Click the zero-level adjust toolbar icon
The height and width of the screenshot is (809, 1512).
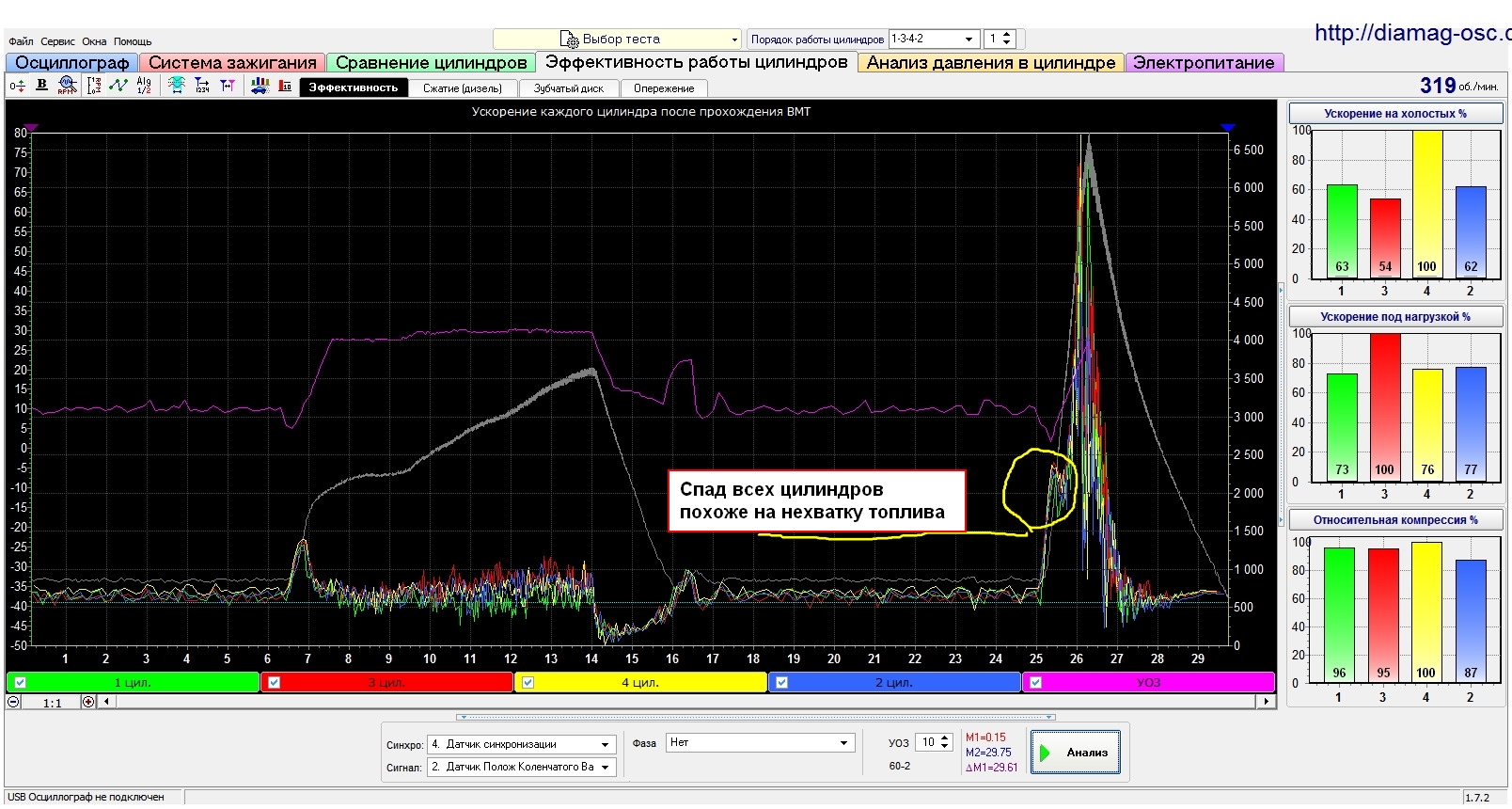pos(17,86)
